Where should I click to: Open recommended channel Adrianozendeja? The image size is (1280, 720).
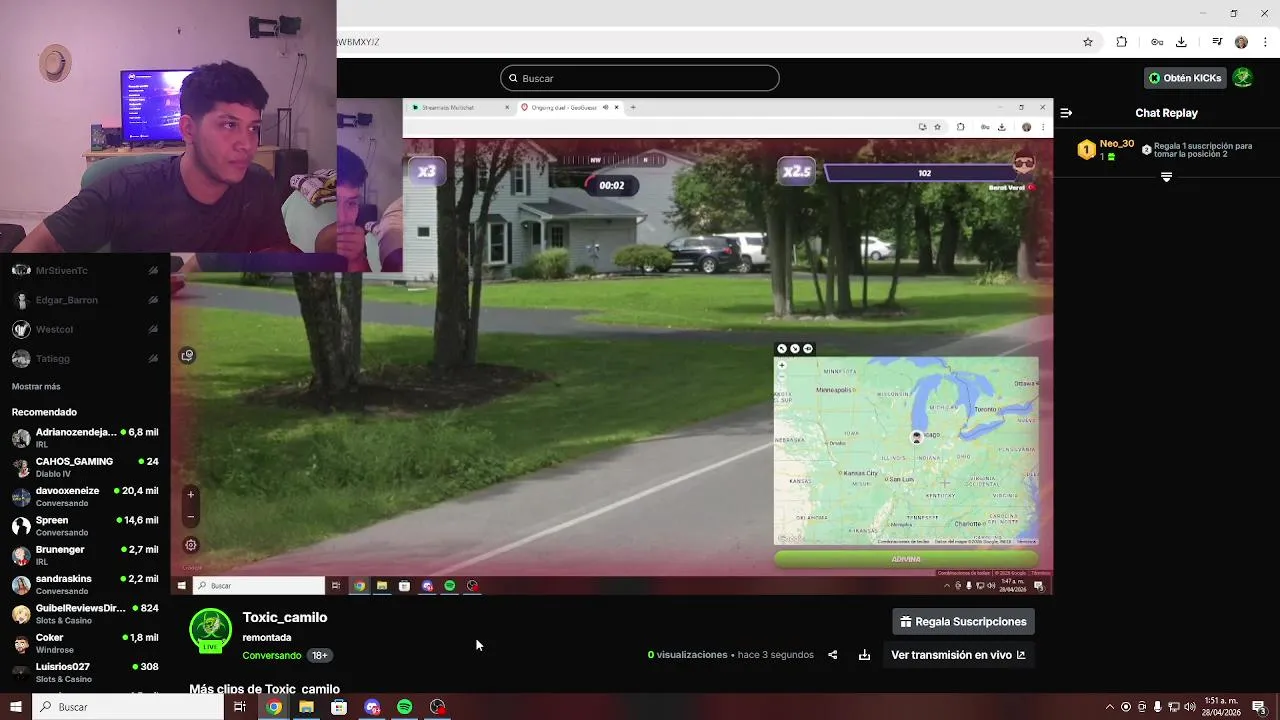[x=85, y=438]
